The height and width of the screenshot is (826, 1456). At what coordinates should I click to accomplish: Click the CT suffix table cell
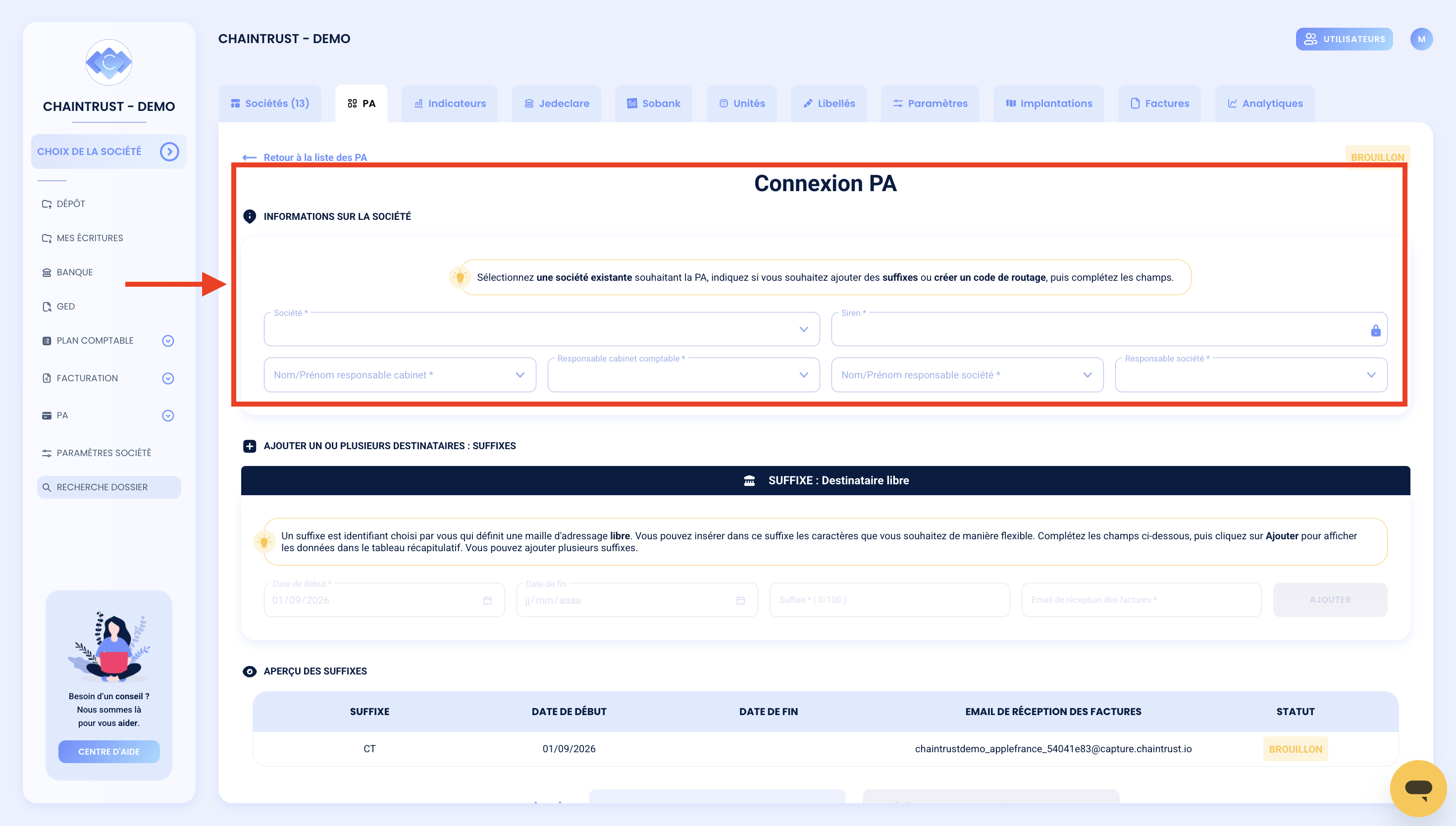pyautogui.click(x=369, y=749)
